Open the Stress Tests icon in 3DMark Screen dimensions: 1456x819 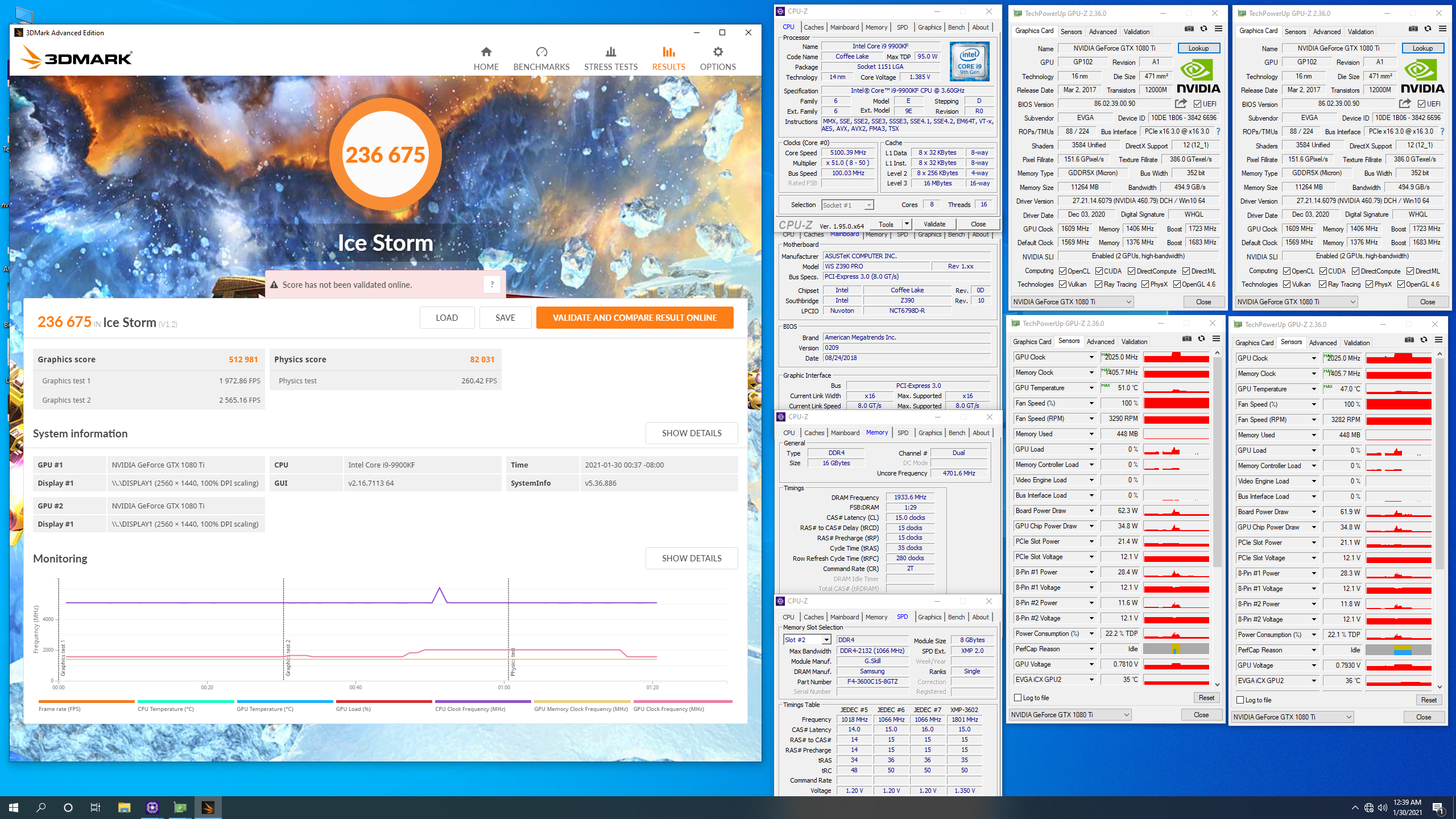[x=611, y=52]
